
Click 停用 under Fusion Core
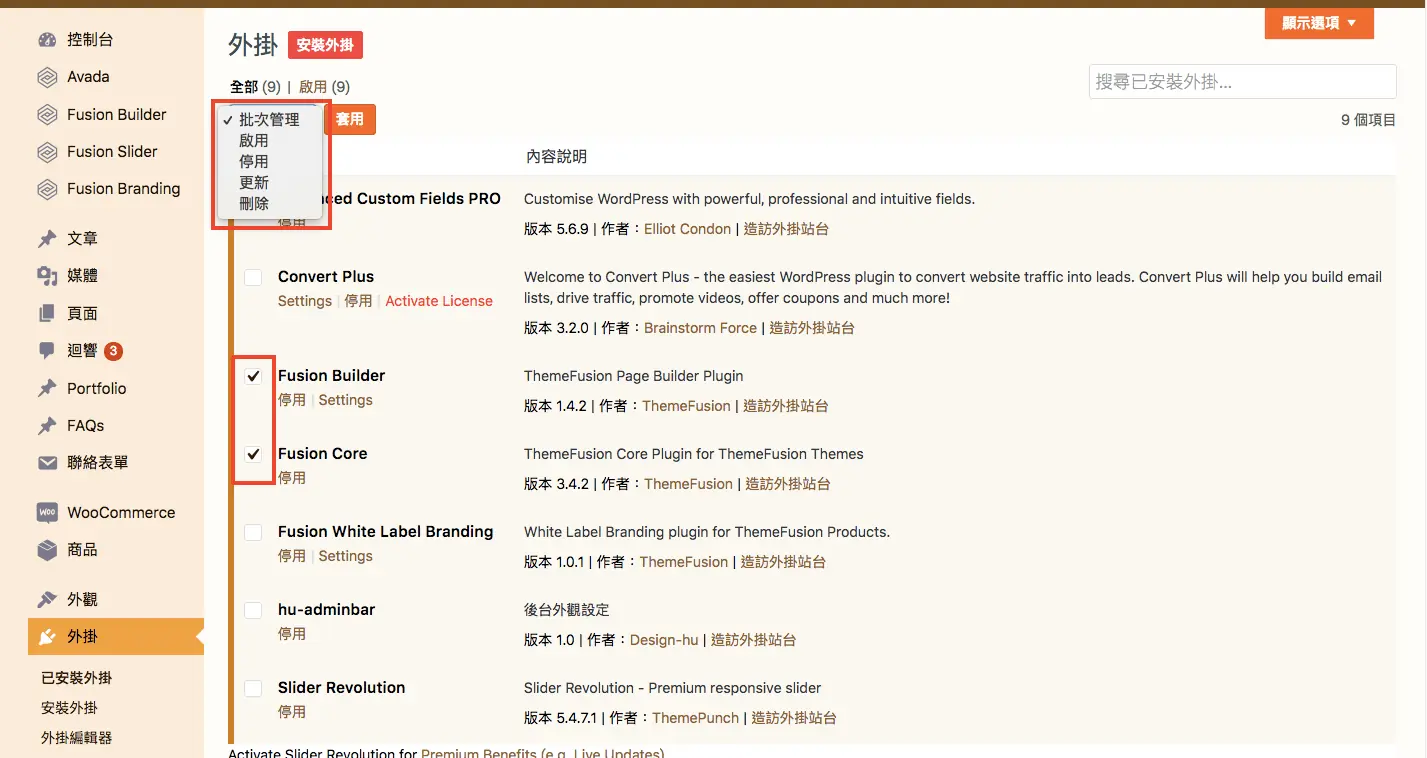292,478
